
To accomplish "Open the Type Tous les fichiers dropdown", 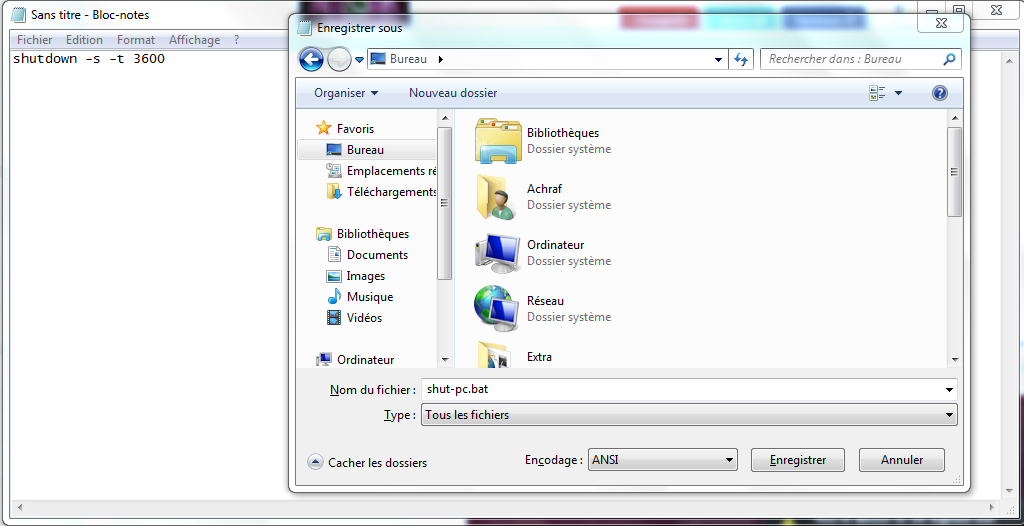I will [689, 415].
